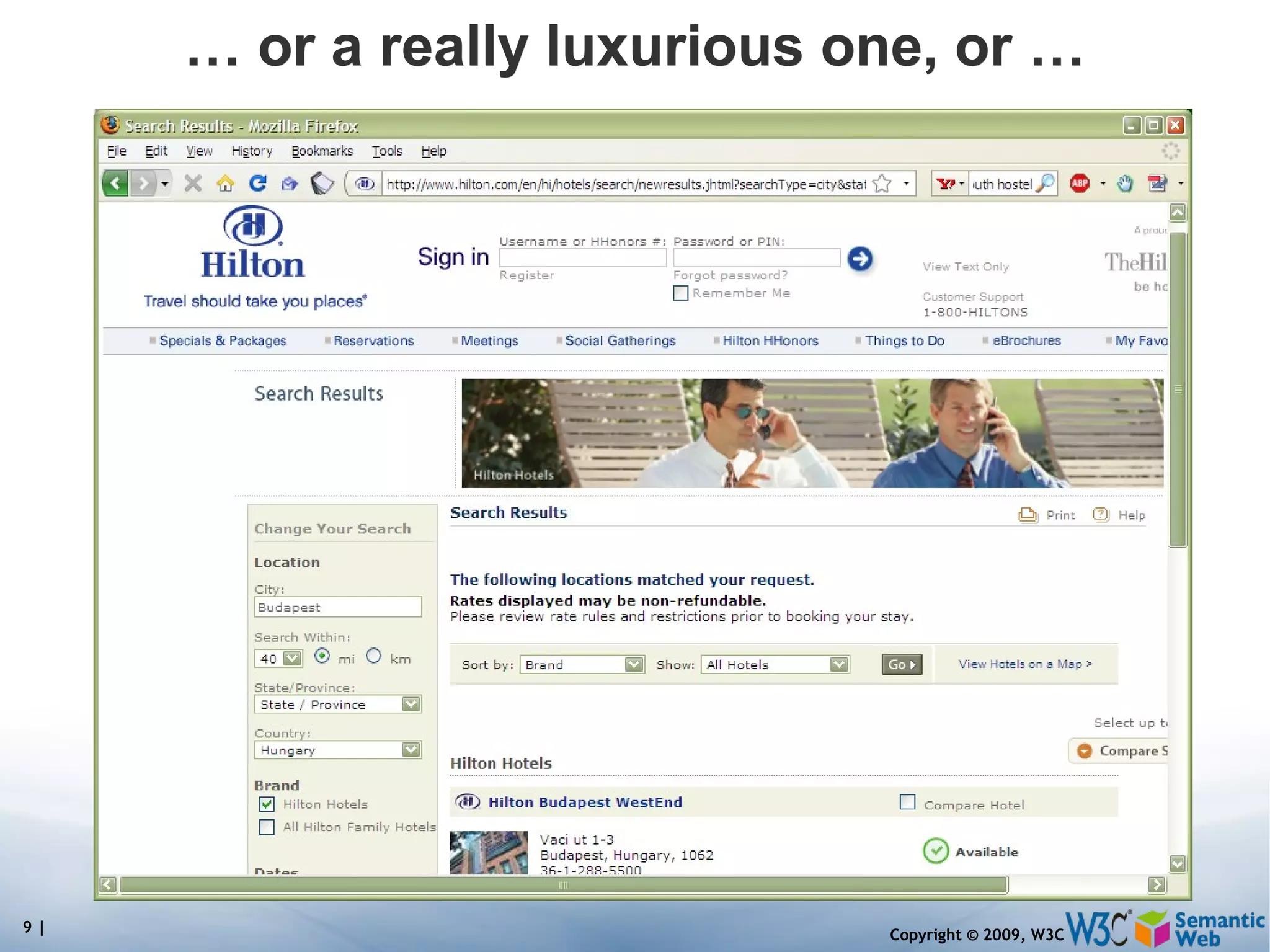1270x952 pixels.
Task: Click the Firefox Back arrow button
Action: [x=115, y=184]
